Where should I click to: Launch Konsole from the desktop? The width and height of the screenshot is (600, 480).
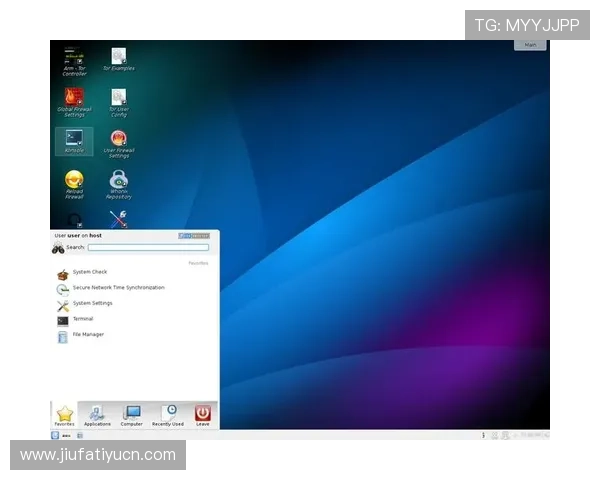[x=74, y=140]
